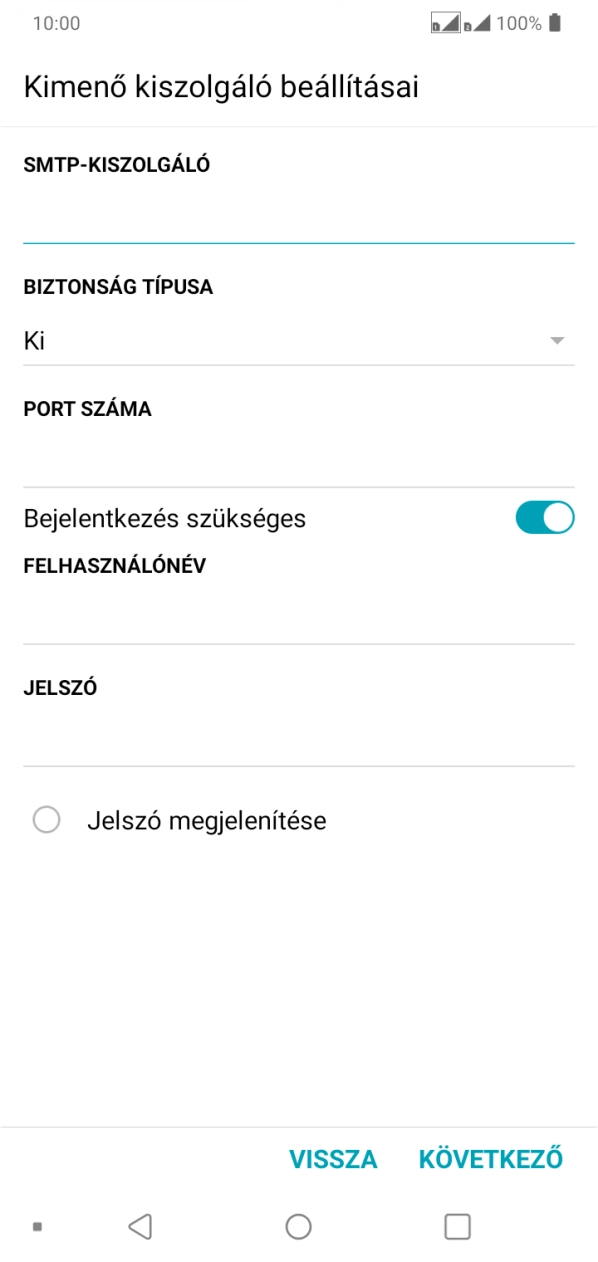
Task: Select the SMTP-KISZOLGÁLÓ section label
Action: point(114,164)
